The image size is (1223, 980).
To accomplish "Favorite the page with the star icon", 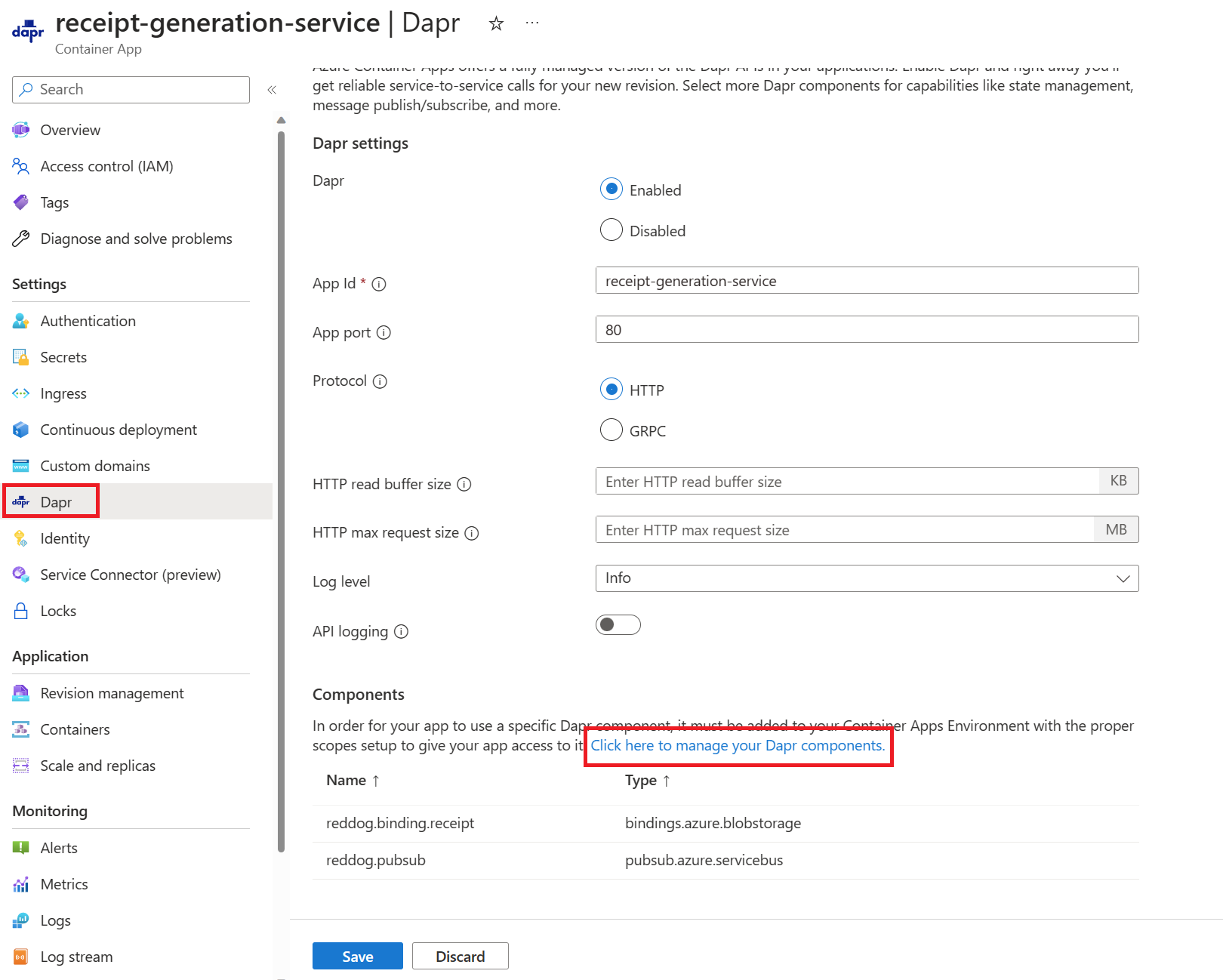I will 496,23.
